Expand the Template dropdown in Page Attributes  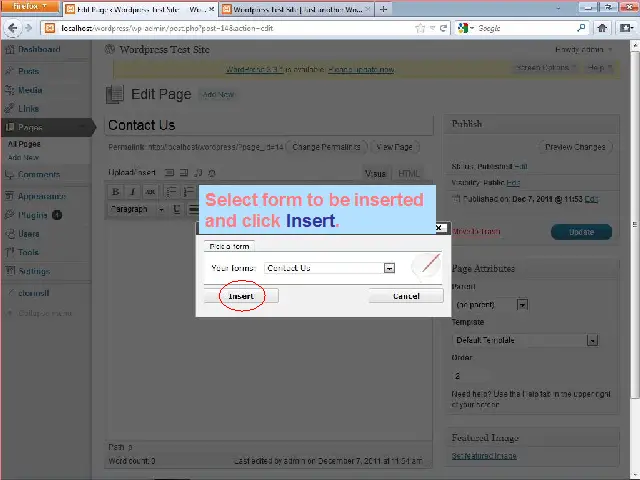pos(592,340)
